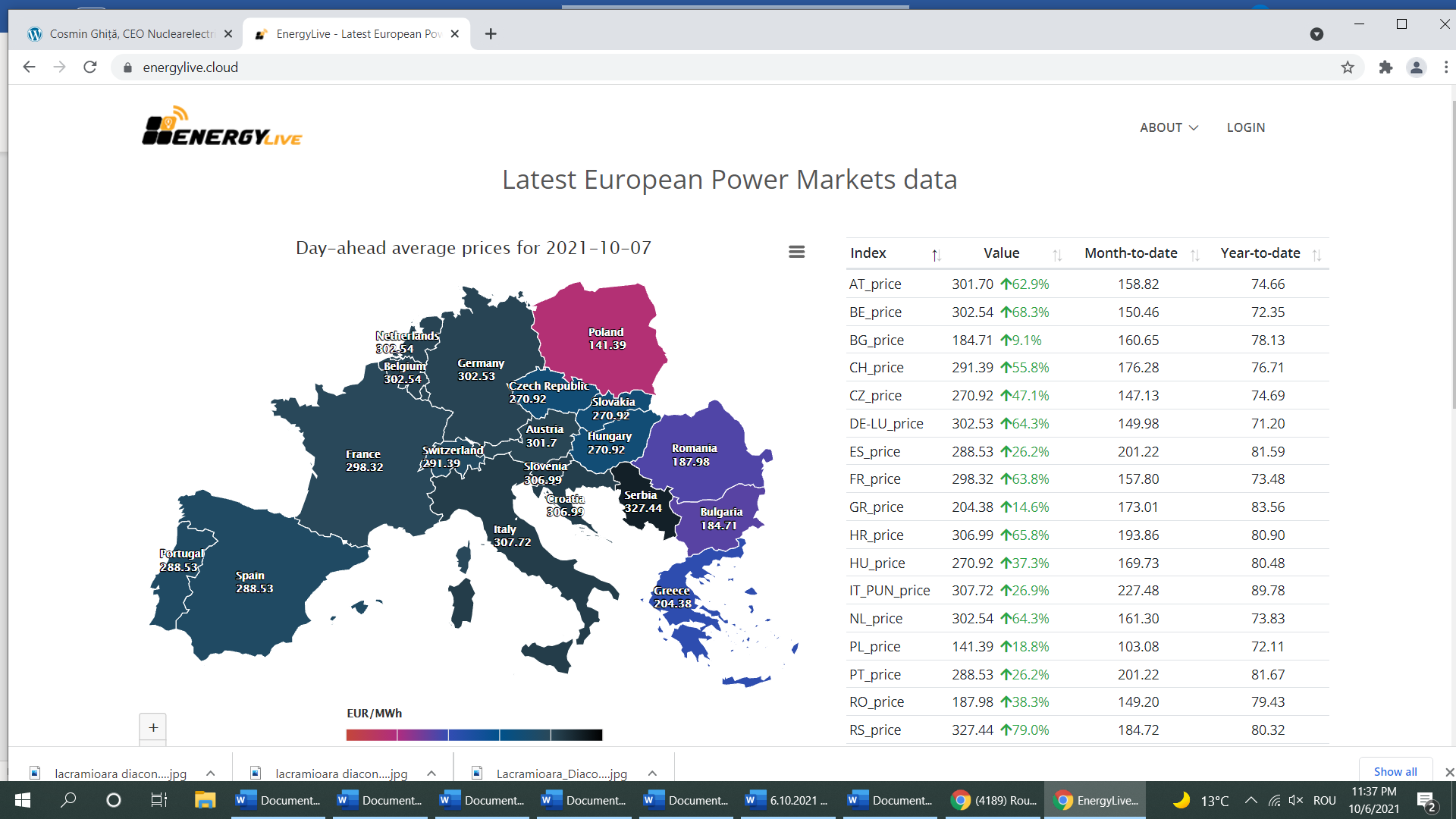Click the EnergyLive logo
The width and height of the screenshot is (1456, 819).
(x=222, y=127)
